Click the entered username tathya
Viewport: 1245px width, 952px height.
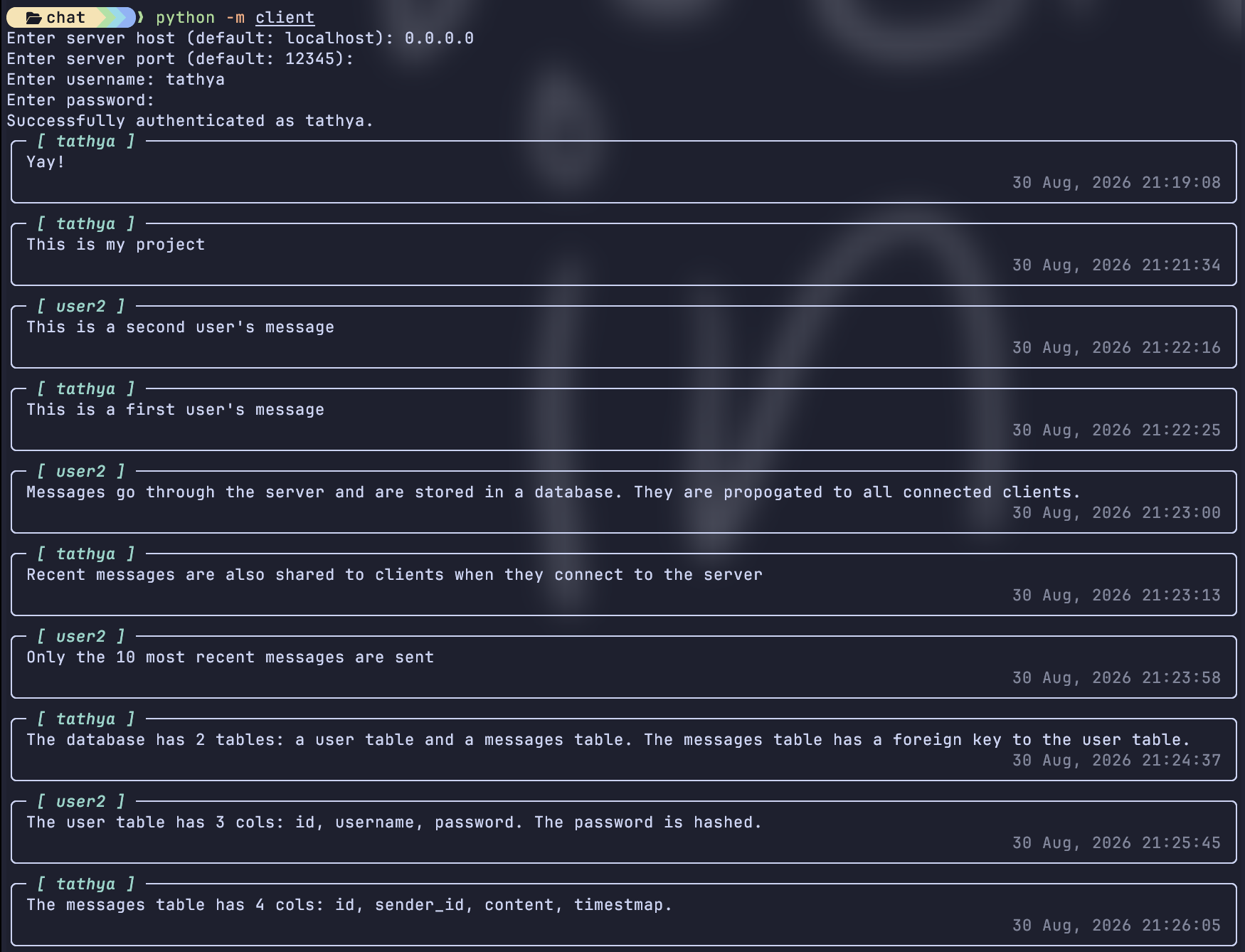[195, 80]
